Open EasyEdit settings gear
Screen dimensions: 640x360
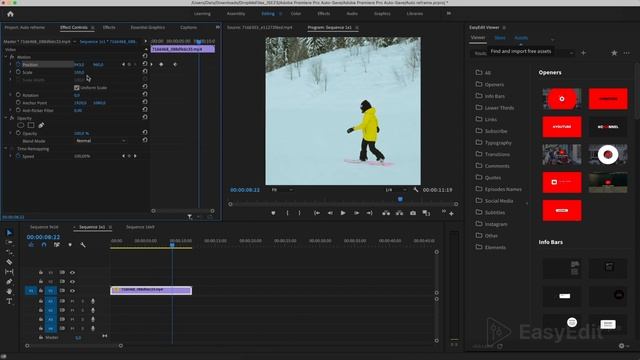click(x=622, y=346)
